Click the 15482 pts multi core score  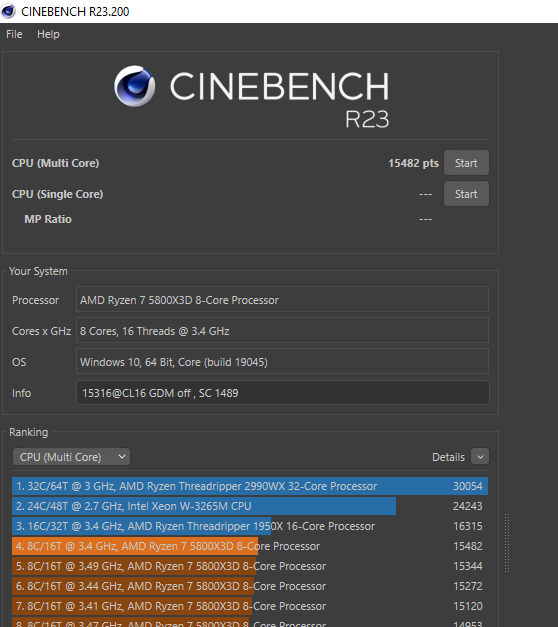coord(413,163)
